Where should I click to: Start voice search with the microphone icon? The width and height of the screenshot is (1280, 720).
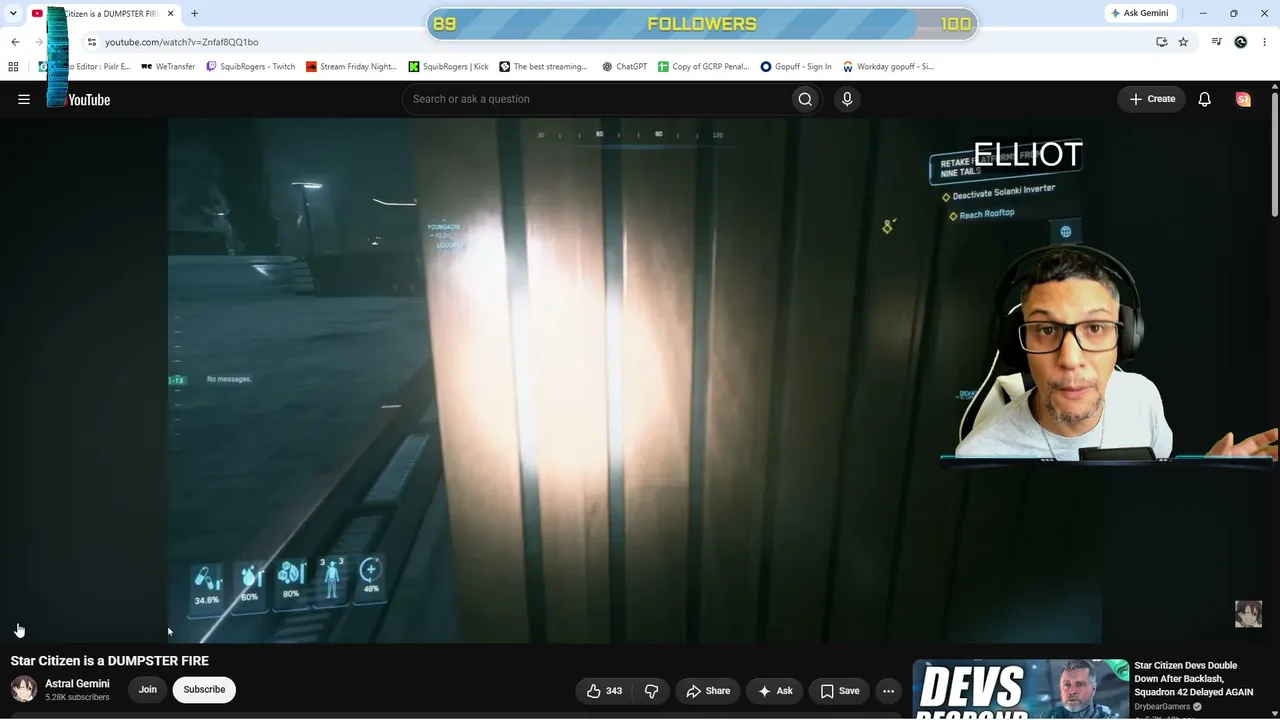tap(847, 99)
